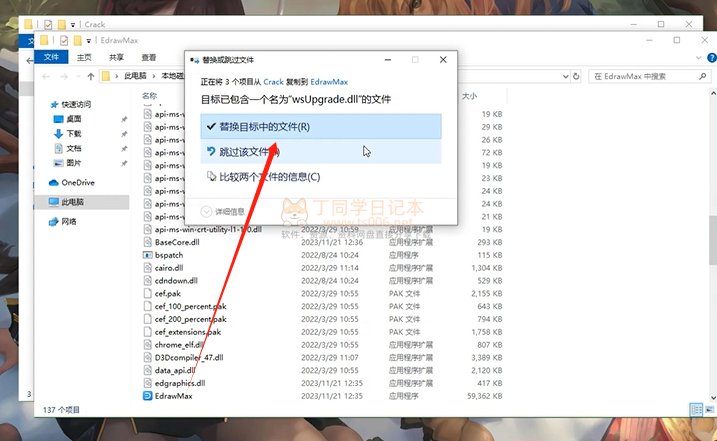The image size is (717, 441).
Task: Click the folder icon in address bar
Action: pyautogui.click(x=106, y=76)
